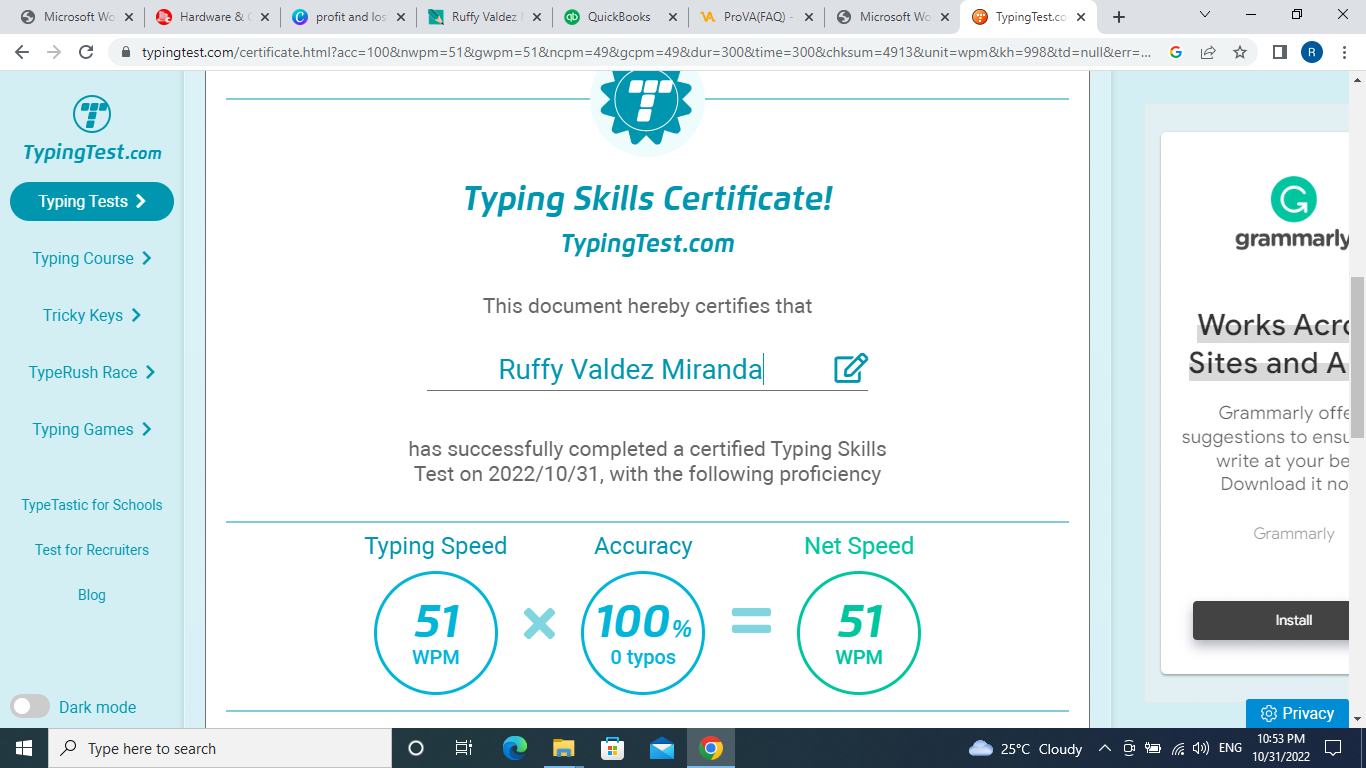Viewport: 1366px width, 768px height.
Task: Expand the Typing Tests menu
Action: pos(92,201)
